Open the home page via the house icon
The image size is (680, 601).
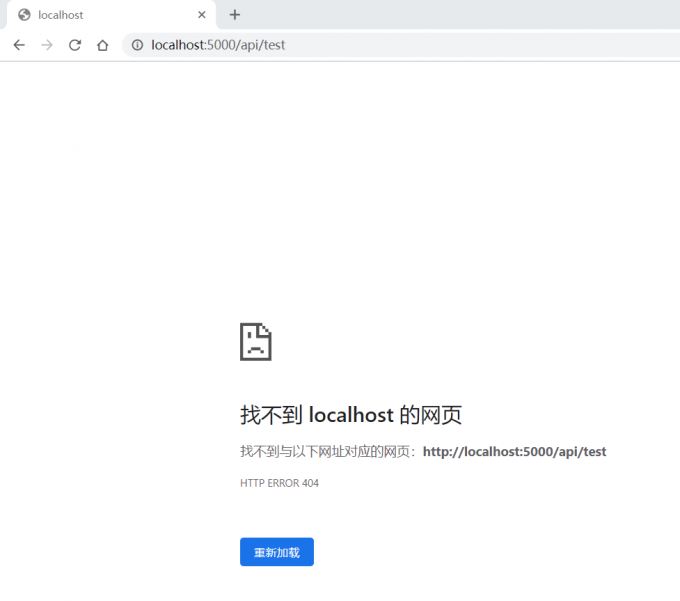103,45
